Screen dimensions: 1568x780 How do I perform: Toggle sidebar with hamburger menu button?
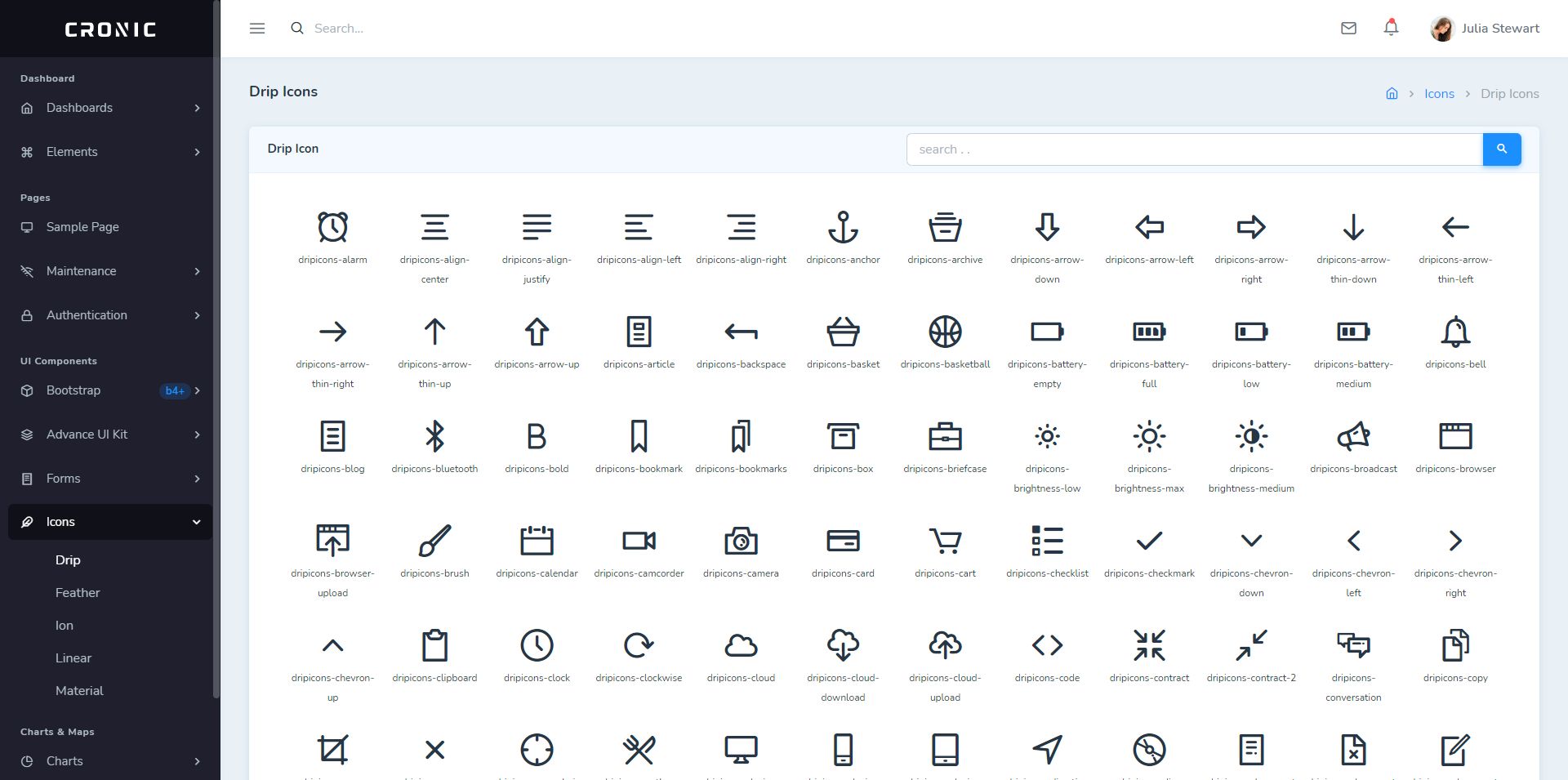tap(257, 29)
